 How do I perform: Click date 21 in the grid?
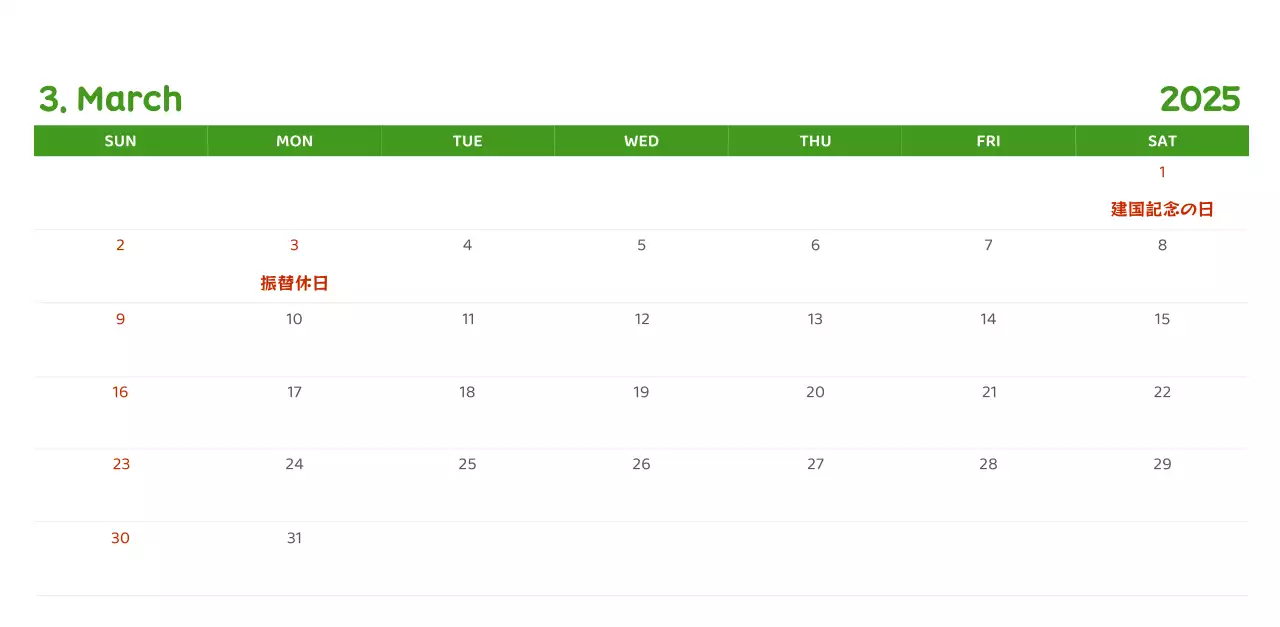pyautogui.click(x=988, y=392)
